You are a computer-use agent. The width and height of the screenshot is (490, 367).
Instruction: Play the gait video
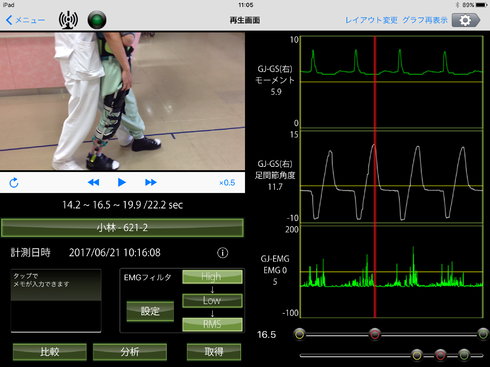click(x=122, y=182)
